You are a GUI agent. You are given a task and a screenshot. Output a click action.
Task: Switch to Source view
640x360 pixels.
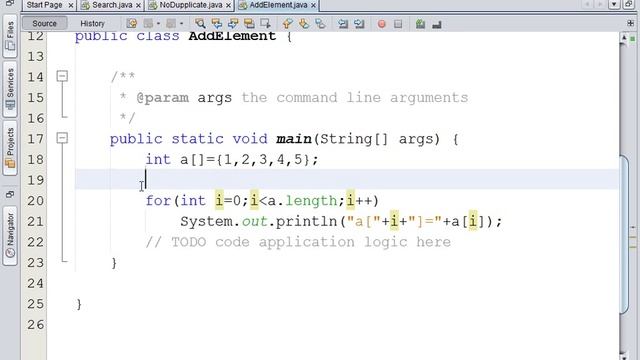click(44, 23)
